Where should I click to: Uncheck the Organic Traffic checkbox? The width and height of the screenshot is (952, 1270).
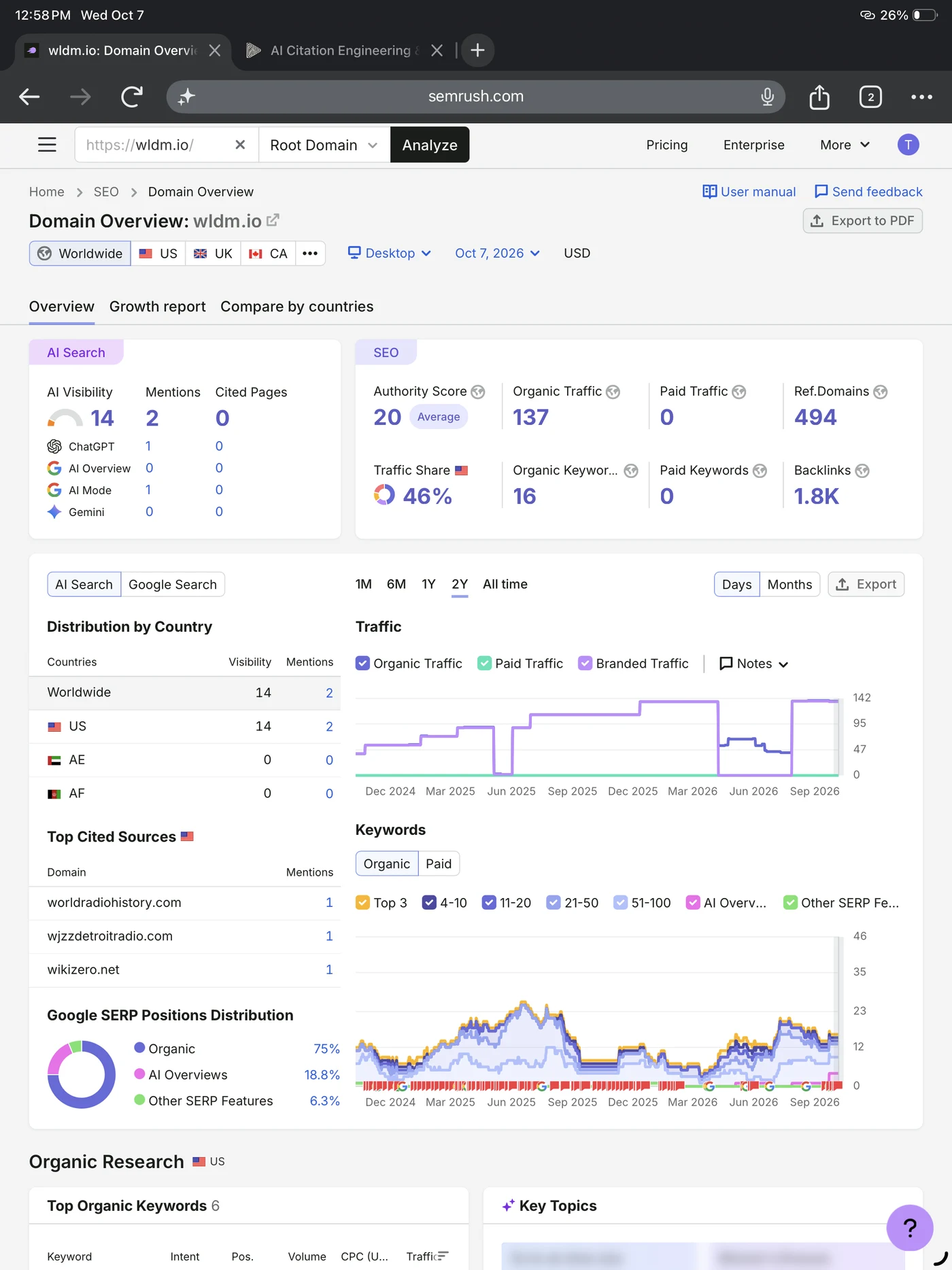coord(362,663)
